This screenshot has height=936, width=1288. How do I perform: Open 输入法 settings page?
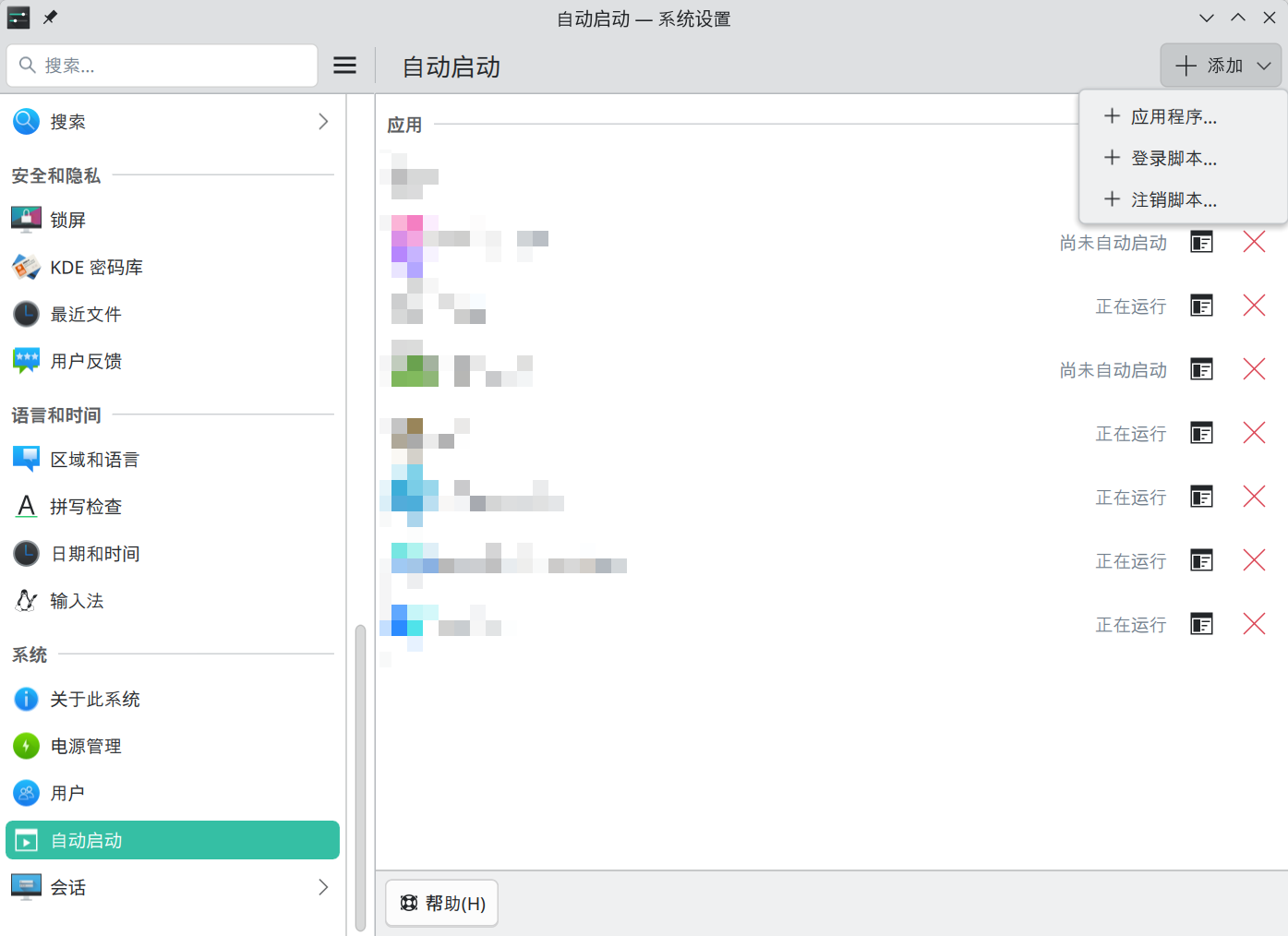pyautogui.click(x=77, y=601)
